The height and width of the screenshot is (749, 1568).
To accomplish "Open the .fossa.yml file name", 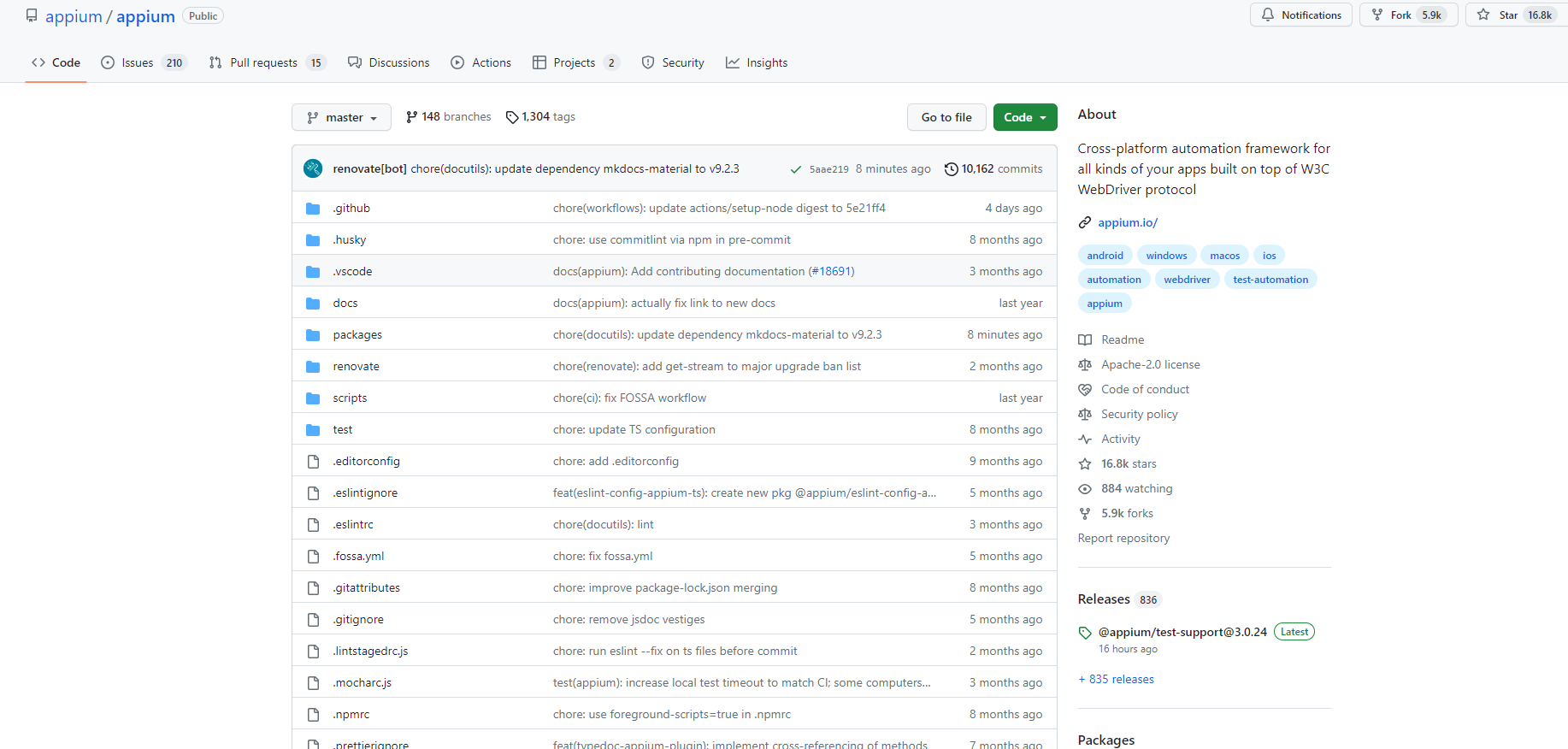I will [358, 557].
